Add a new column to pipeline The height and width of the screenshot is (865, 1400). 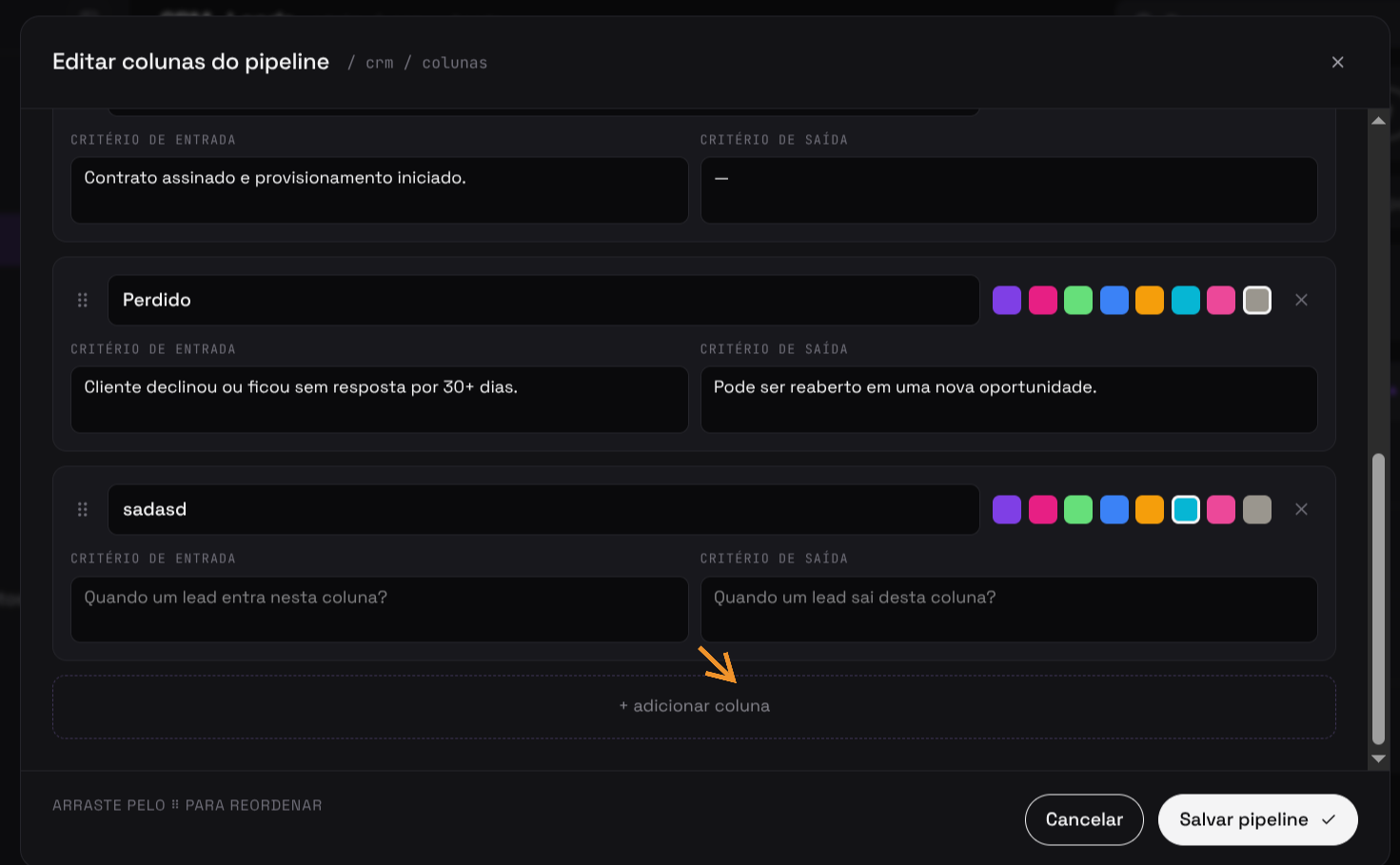694,706
